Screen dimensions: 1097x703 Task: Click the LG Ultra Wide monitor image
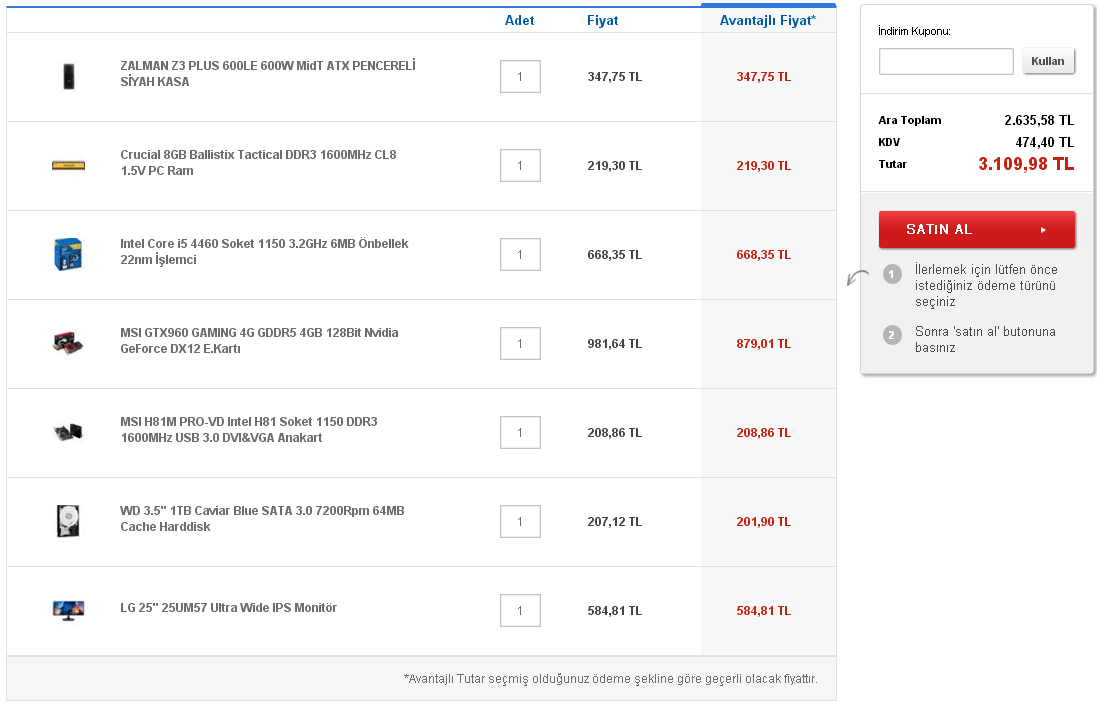(68, 609)
